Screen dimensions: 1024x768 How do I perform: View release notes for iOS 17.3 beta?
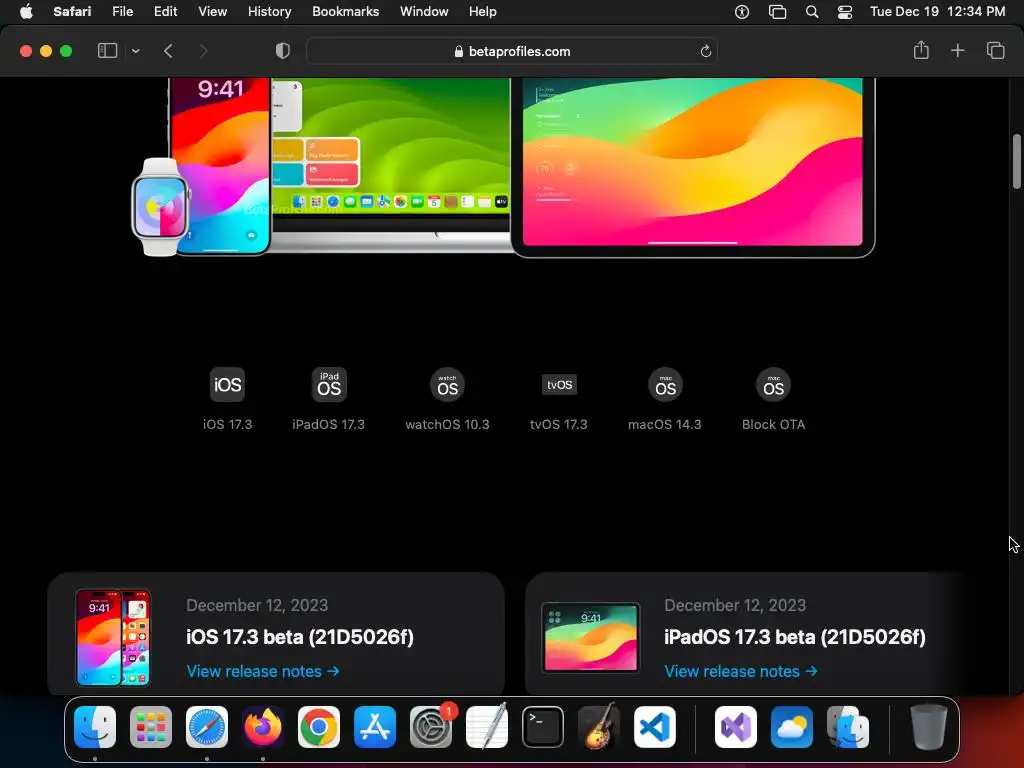263,671
